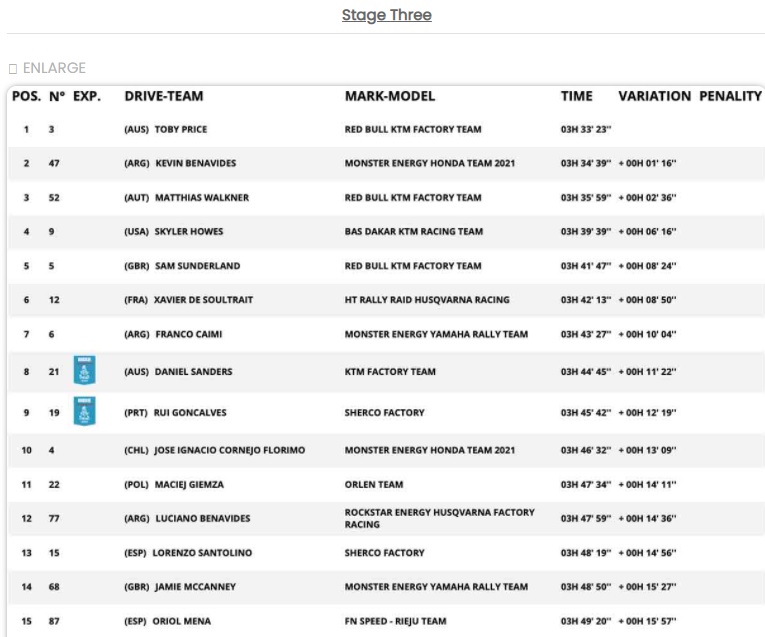The width and height of the screenshot is (765, 637).
Task: Click ROCKSTAR ENERGY HUSQVARNA FACTORY RACING cell
Action: [440, 518]
